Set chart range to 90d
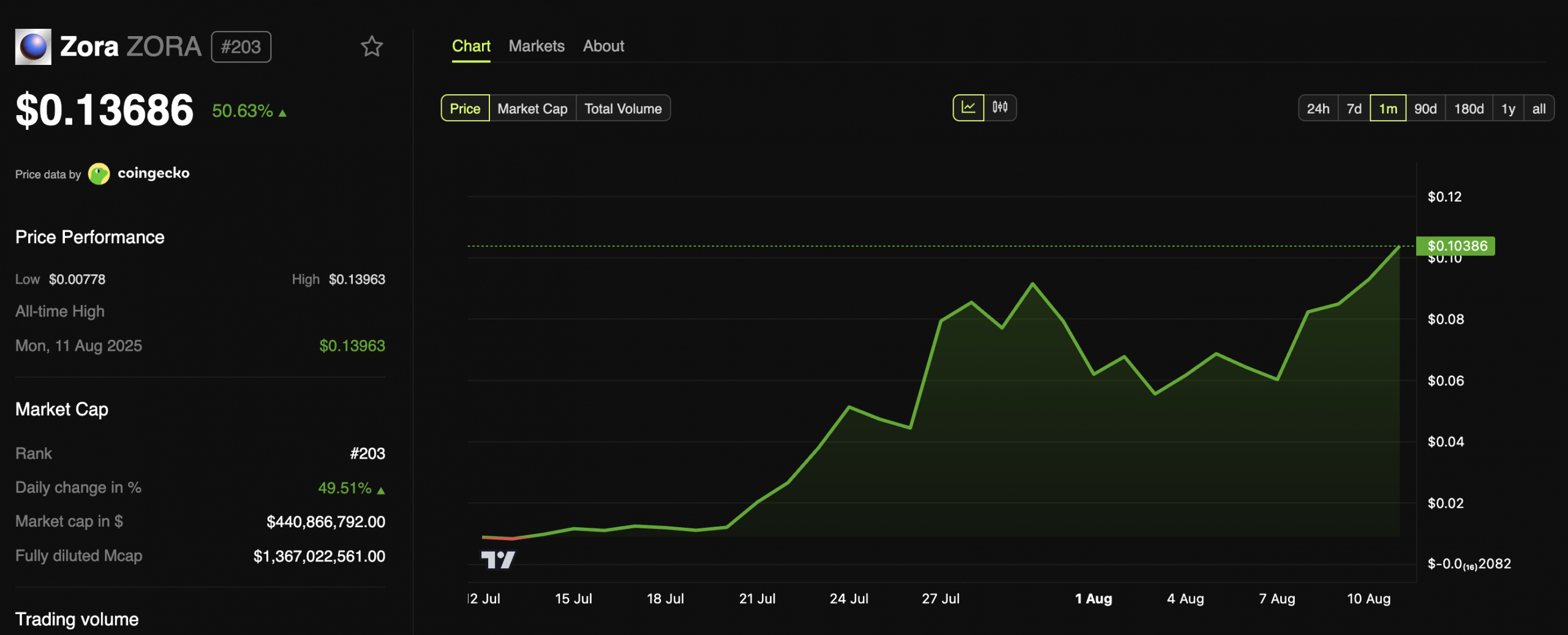 pos(1425,108)
